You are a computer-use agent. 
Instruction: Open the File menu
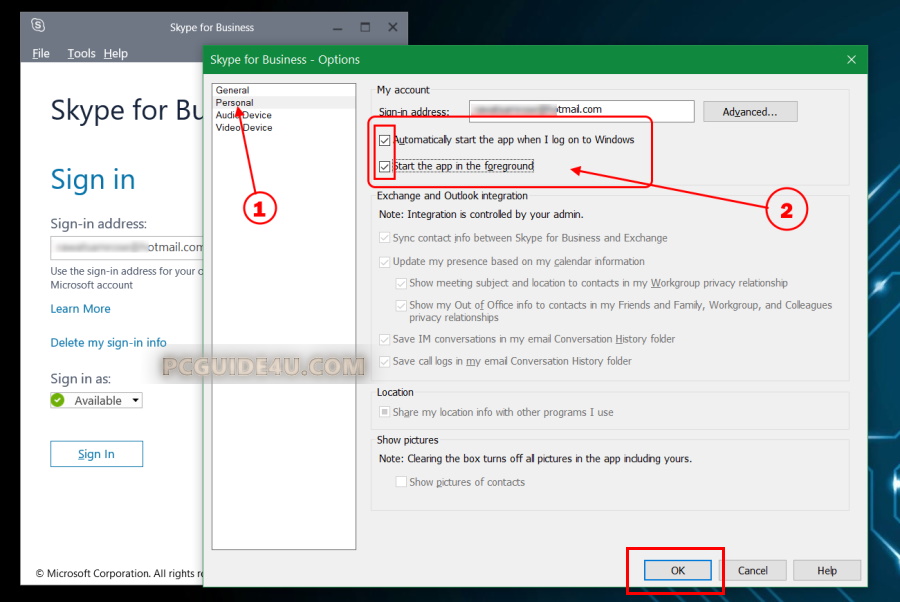pyautogui.click(x=41, y=54)
